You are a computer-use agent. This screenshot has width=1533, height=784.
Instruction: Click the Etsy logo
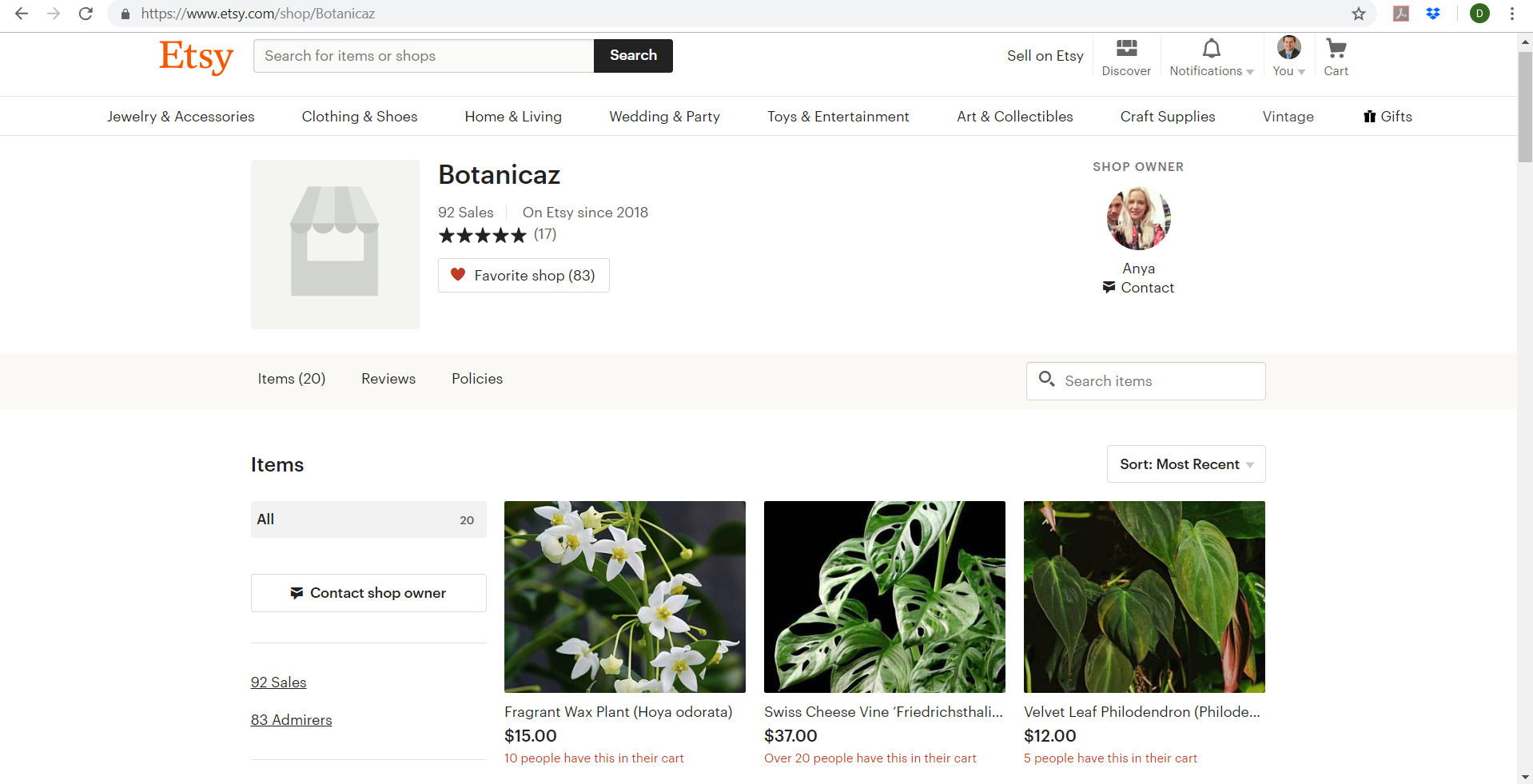(x=196, y=57)
